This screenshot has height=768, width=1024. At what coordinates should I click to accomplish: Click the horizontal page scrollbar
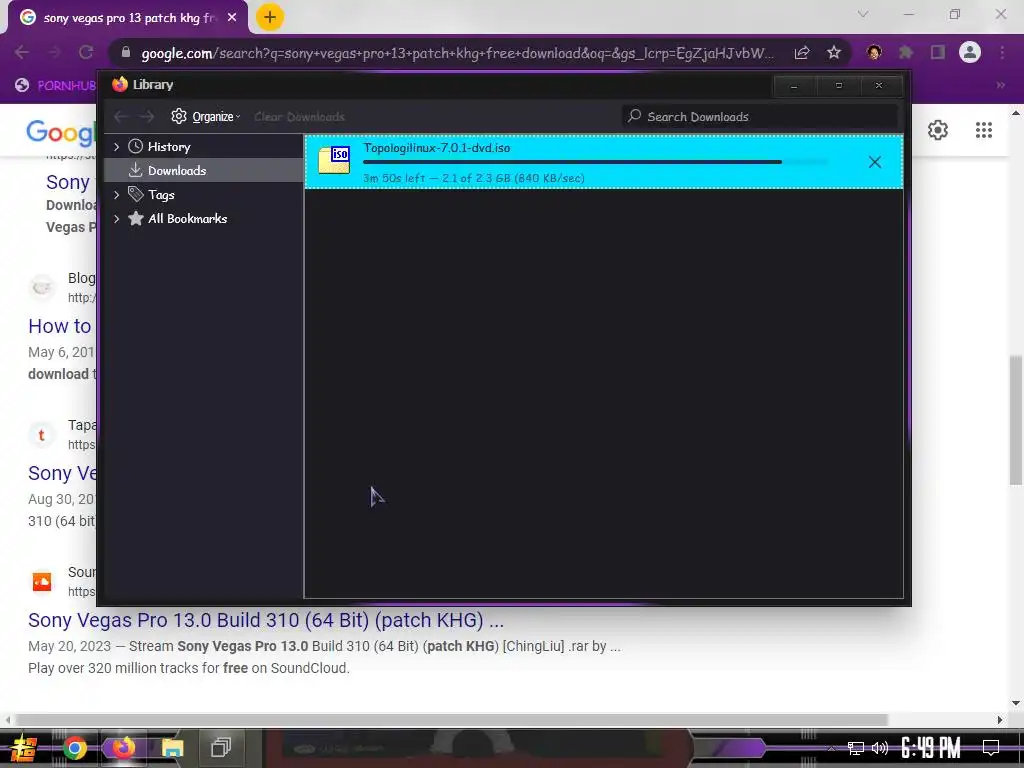click(x=451, y=720)
